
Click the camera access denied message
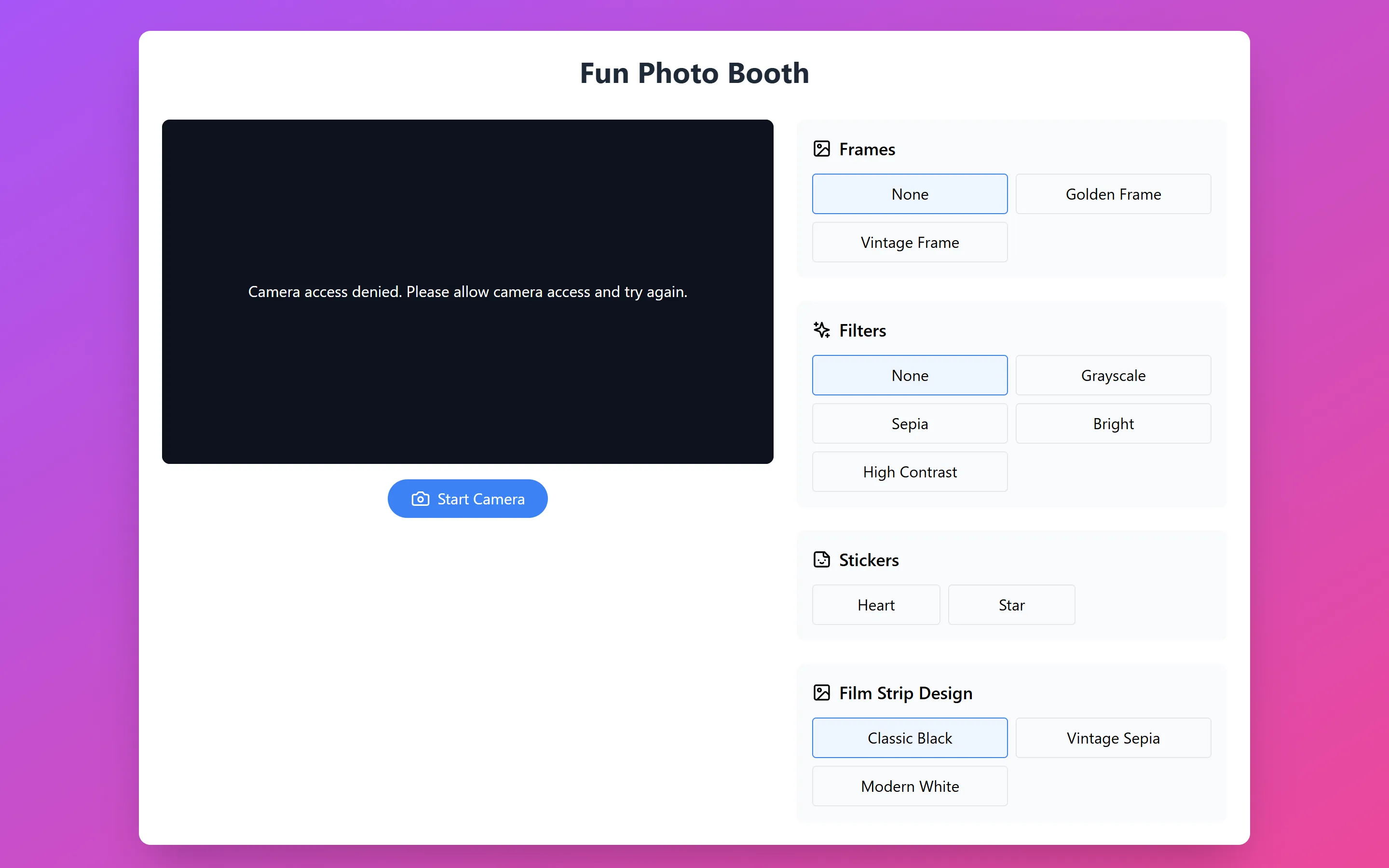point(468,292)
